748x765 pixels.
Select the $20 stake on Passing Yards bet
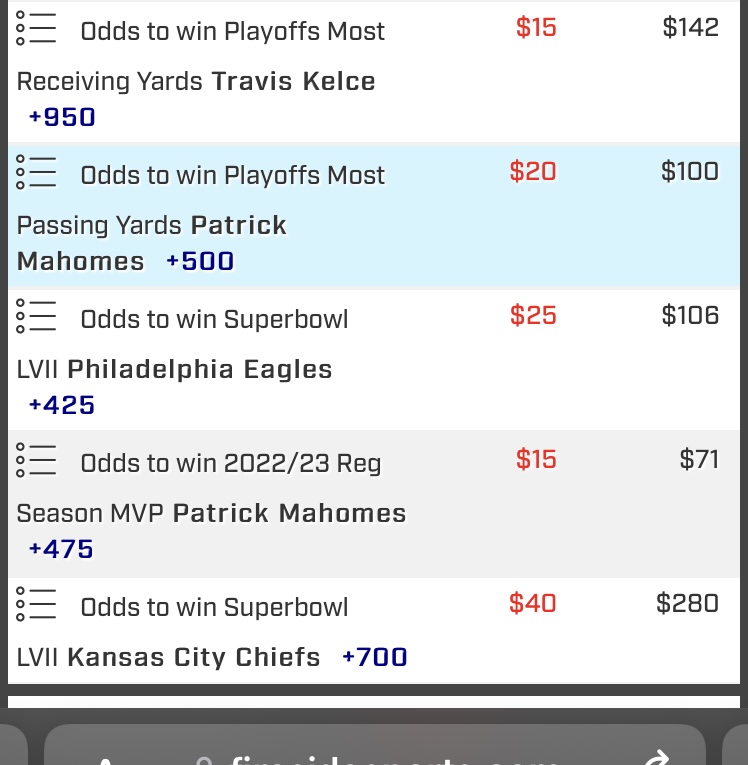(533, 172)
